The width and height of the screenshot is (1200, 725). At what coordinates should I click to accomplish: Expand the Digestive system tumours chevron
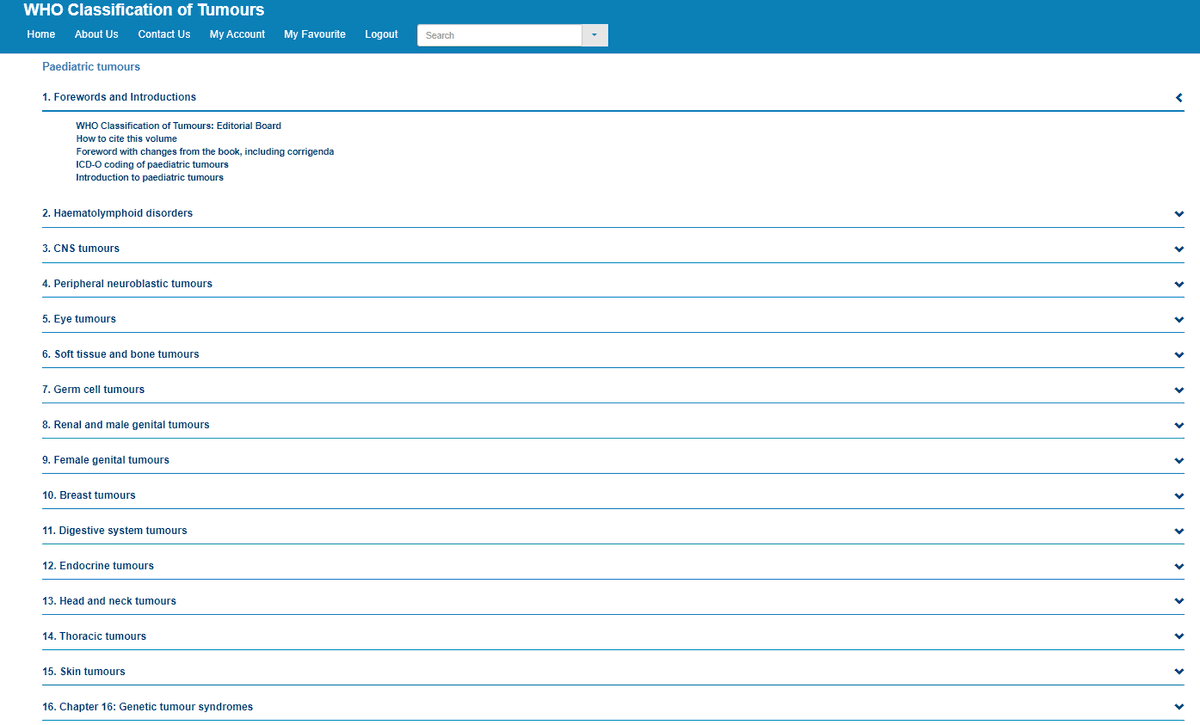[1179, 531]
